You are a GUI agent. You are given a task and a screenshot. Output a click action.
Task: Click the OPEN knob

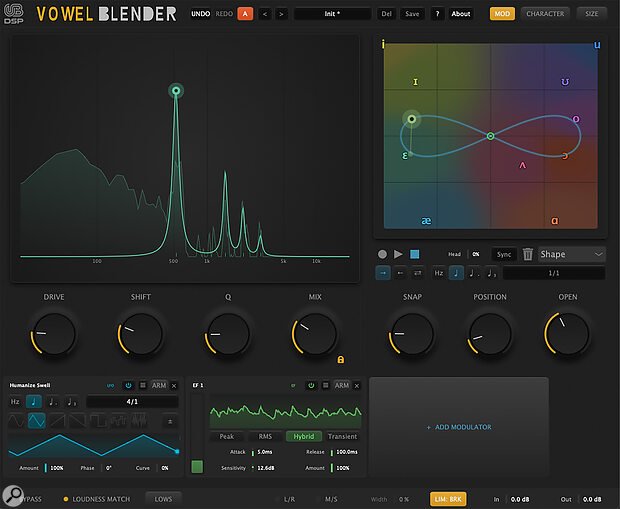568,334
